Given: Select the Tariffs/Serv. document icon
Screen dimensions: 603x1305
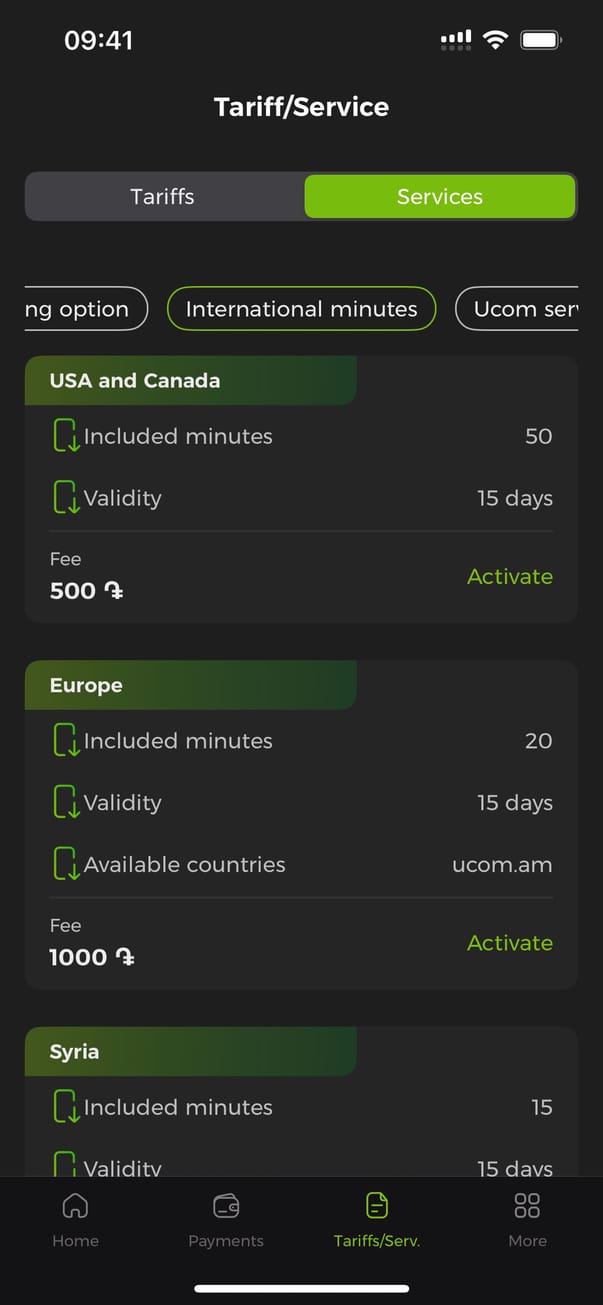Looking at the screenshot, I should tap(377, 1206).
